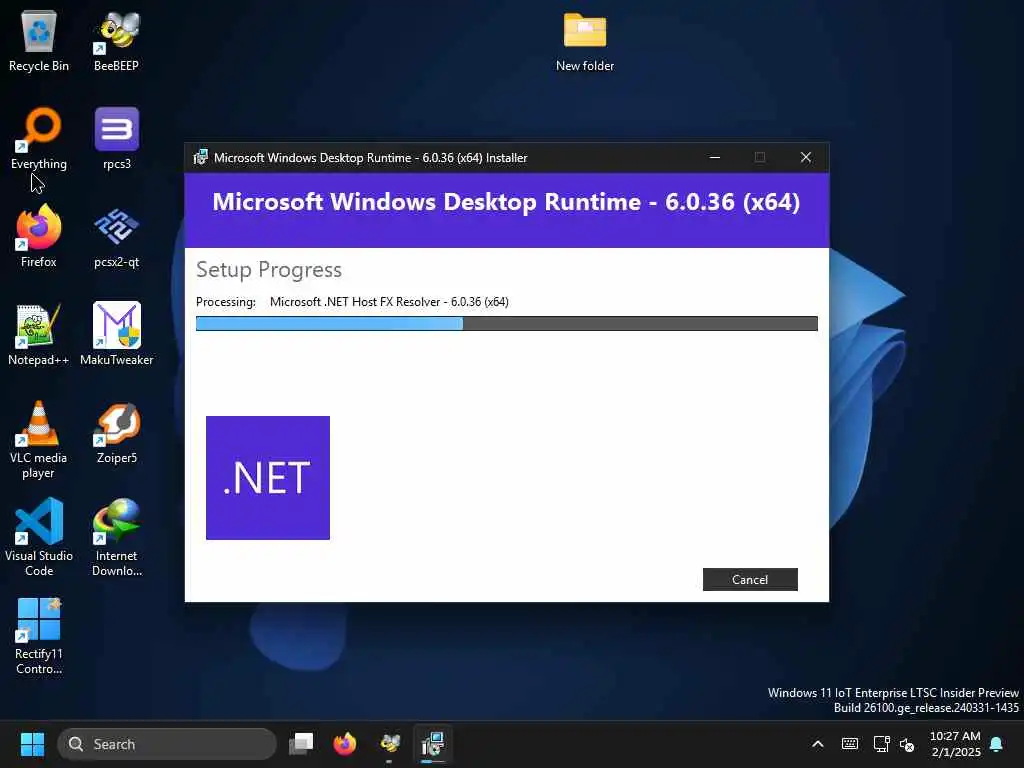Click the 'Setup Progress' heading
Image resolution: width=1024 pixels, height=768 pixels.
coord(269,270)
